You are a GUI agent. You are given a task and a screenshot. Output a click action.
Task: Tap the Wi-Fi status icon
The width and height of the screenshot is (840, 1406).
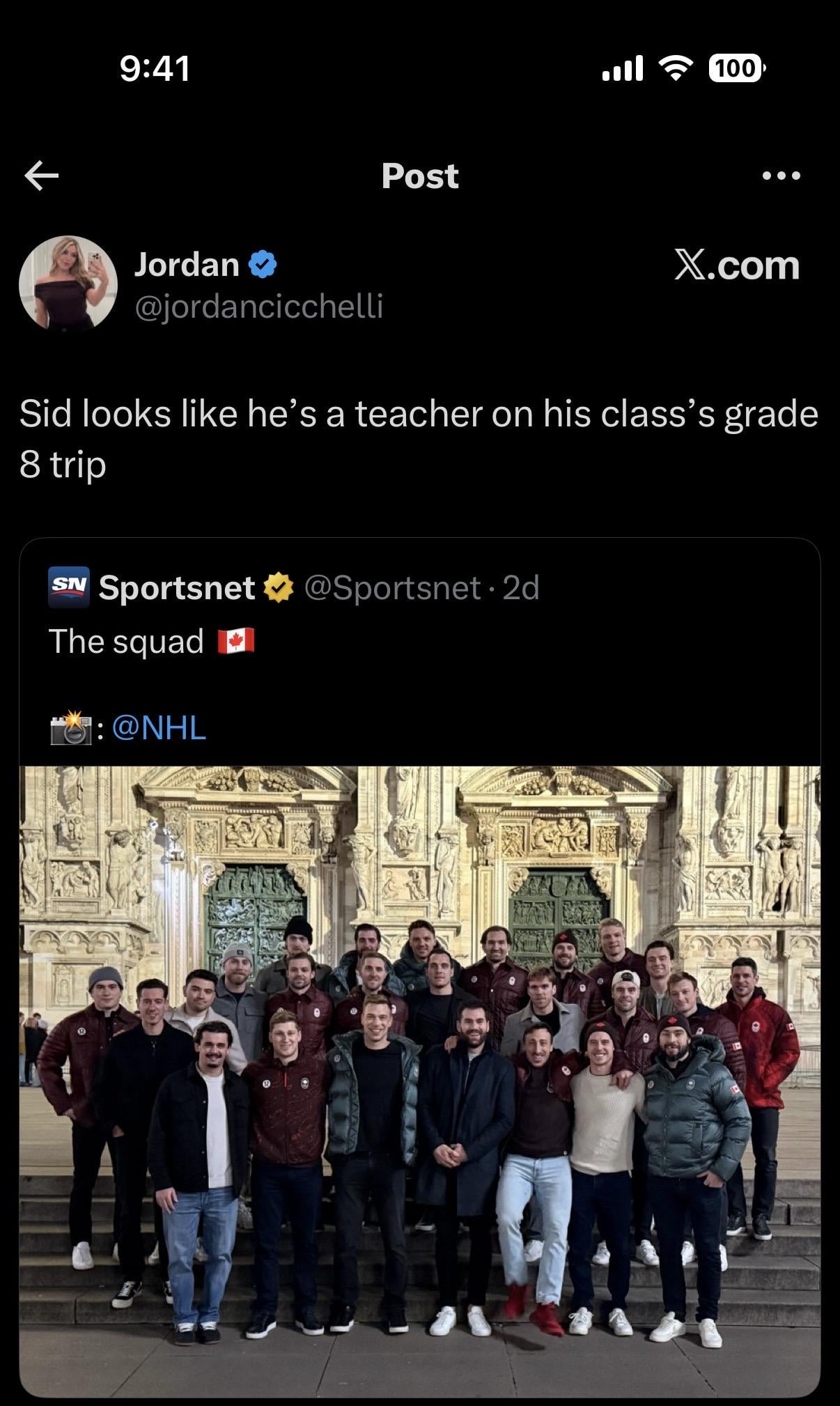coord(676,68)
